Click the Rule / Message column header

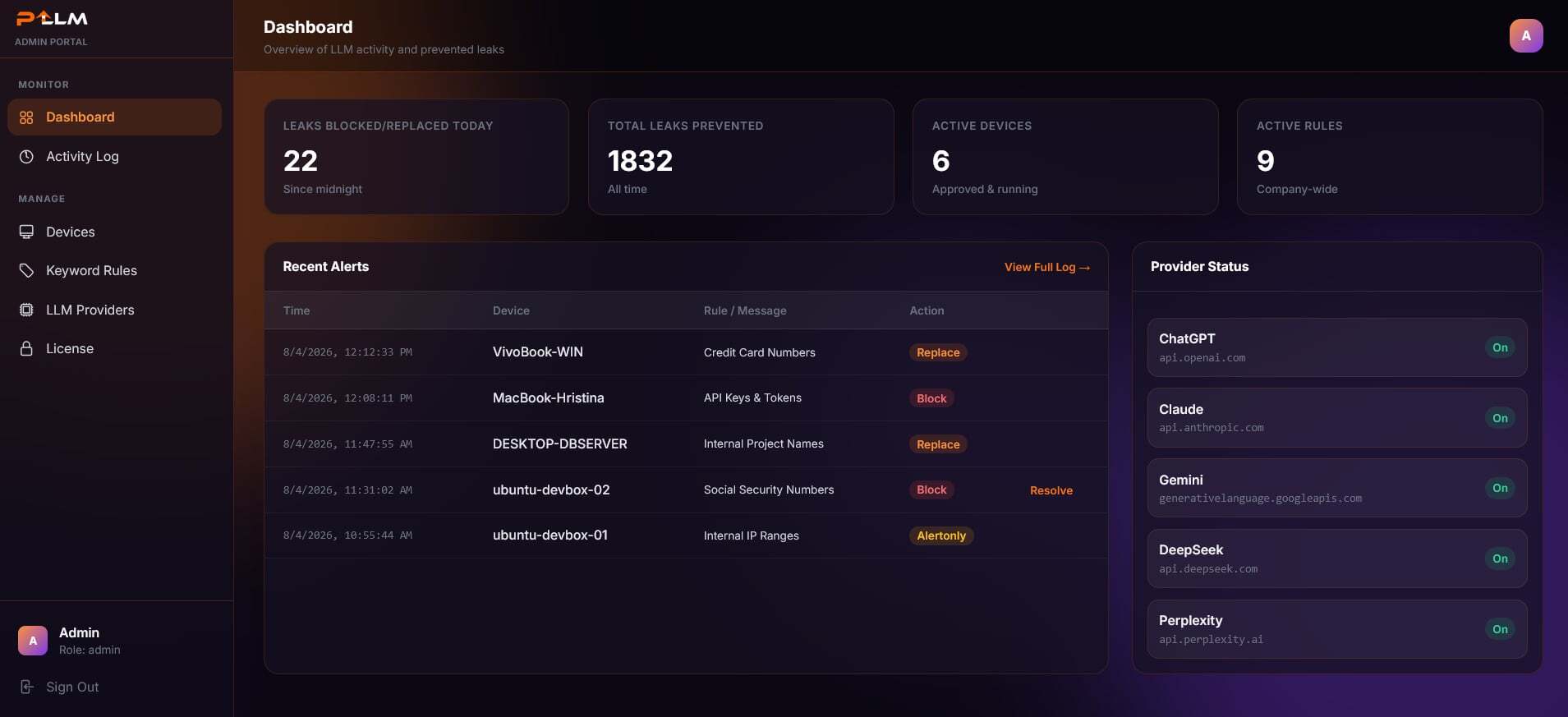pos(745,310)
